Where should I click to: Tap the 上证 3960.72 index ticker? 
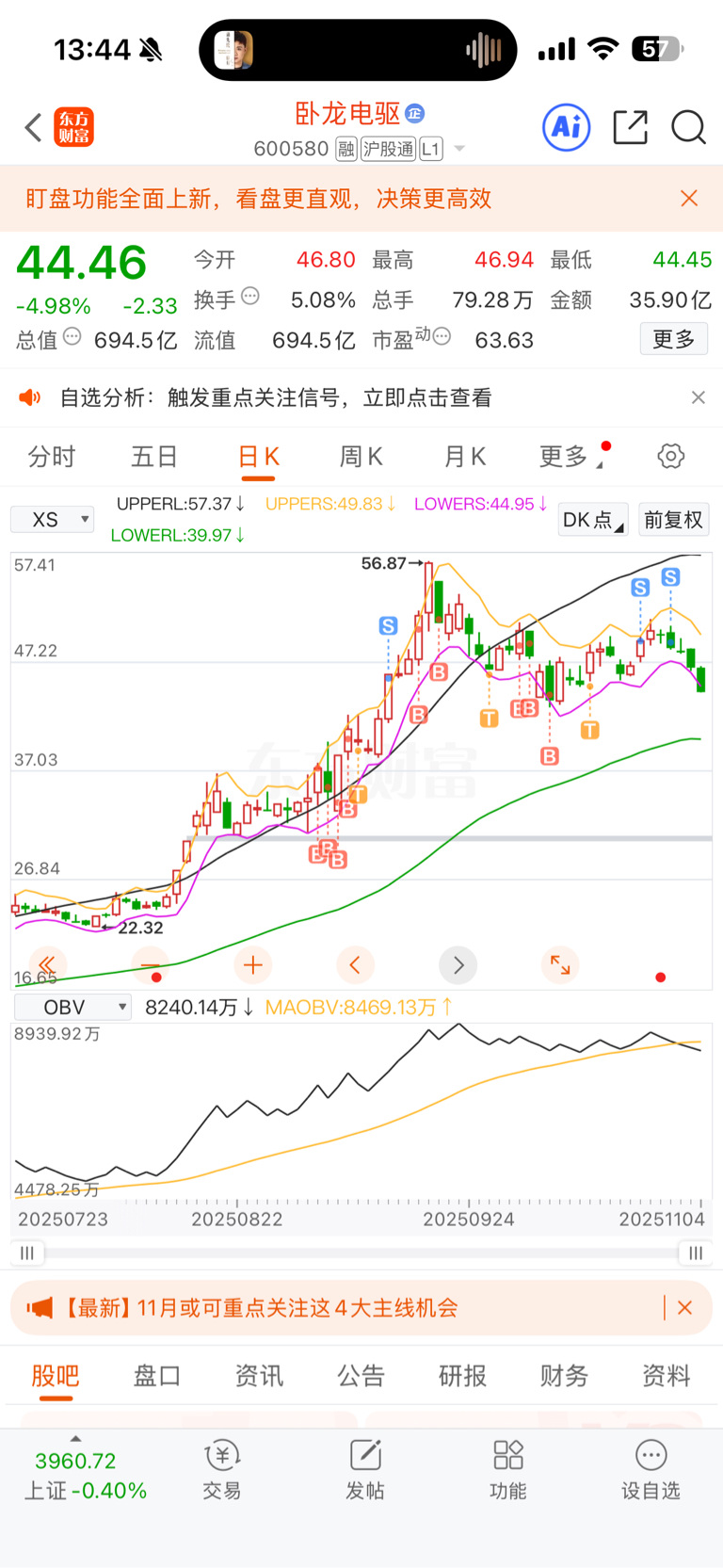(85, 1476)
